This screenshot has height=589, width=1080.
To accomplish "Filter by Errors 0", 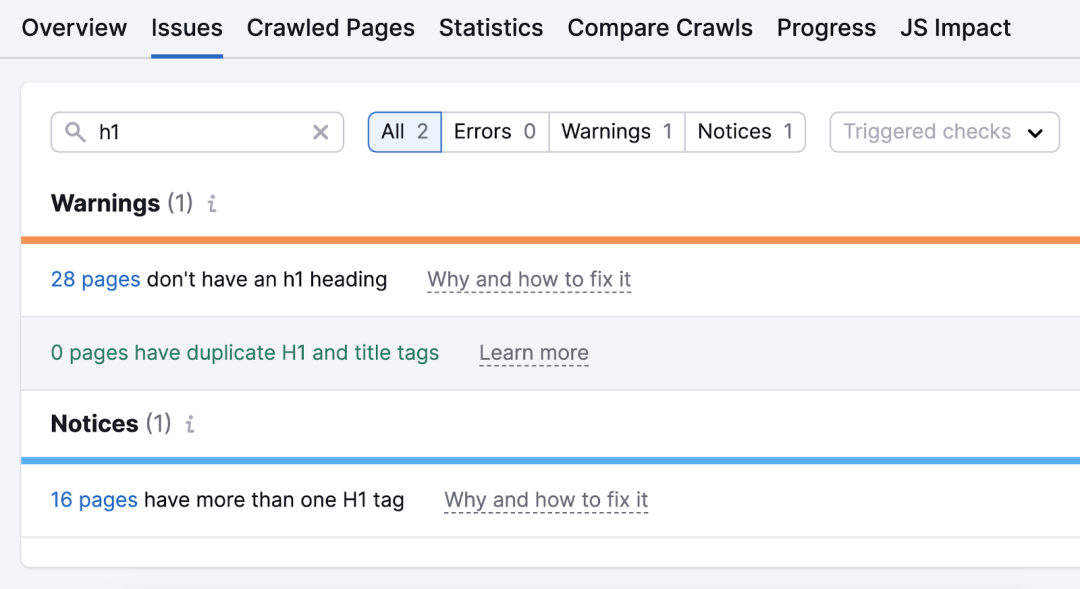I will point(495,132).
